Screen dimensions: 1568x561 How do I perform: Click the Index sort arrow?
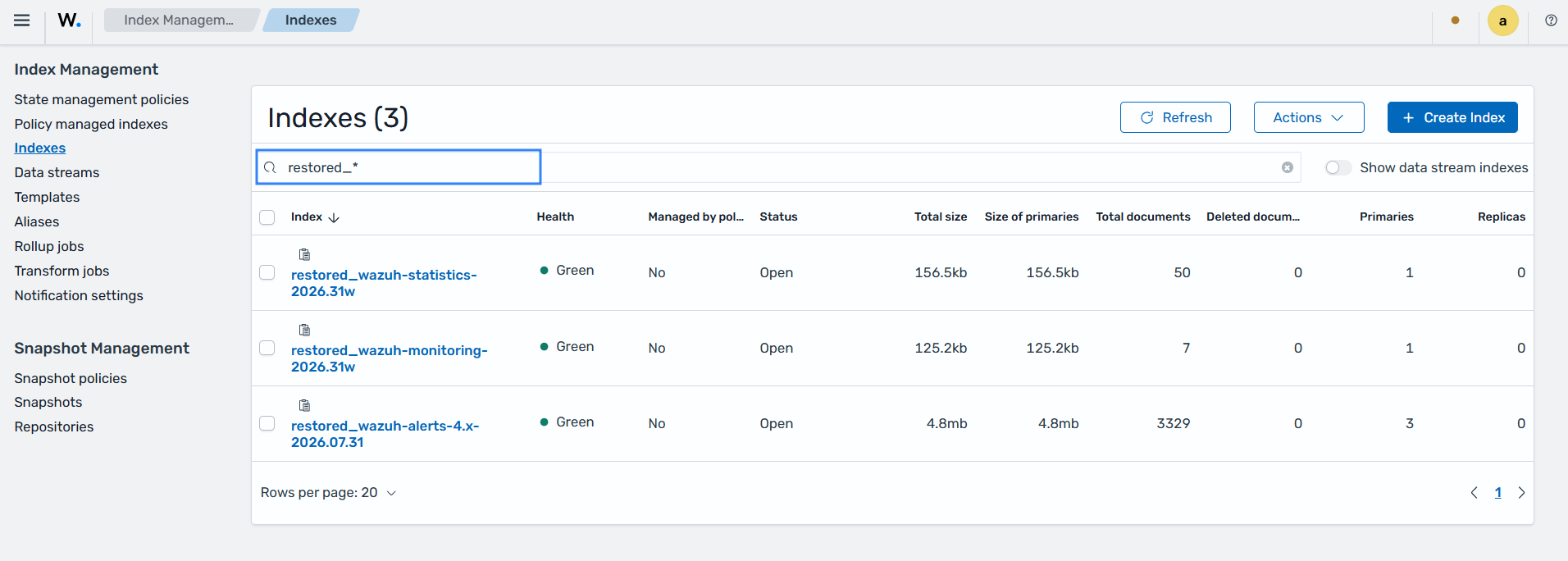(x=334, y=217)
